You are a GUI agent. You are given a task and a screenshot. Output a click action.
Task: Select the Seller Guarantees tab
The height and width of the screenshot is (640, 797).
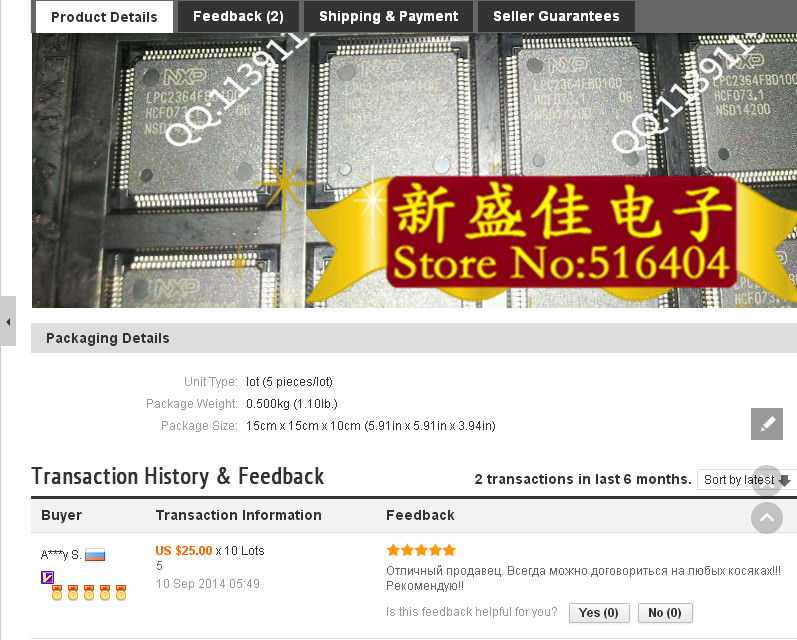556,17
